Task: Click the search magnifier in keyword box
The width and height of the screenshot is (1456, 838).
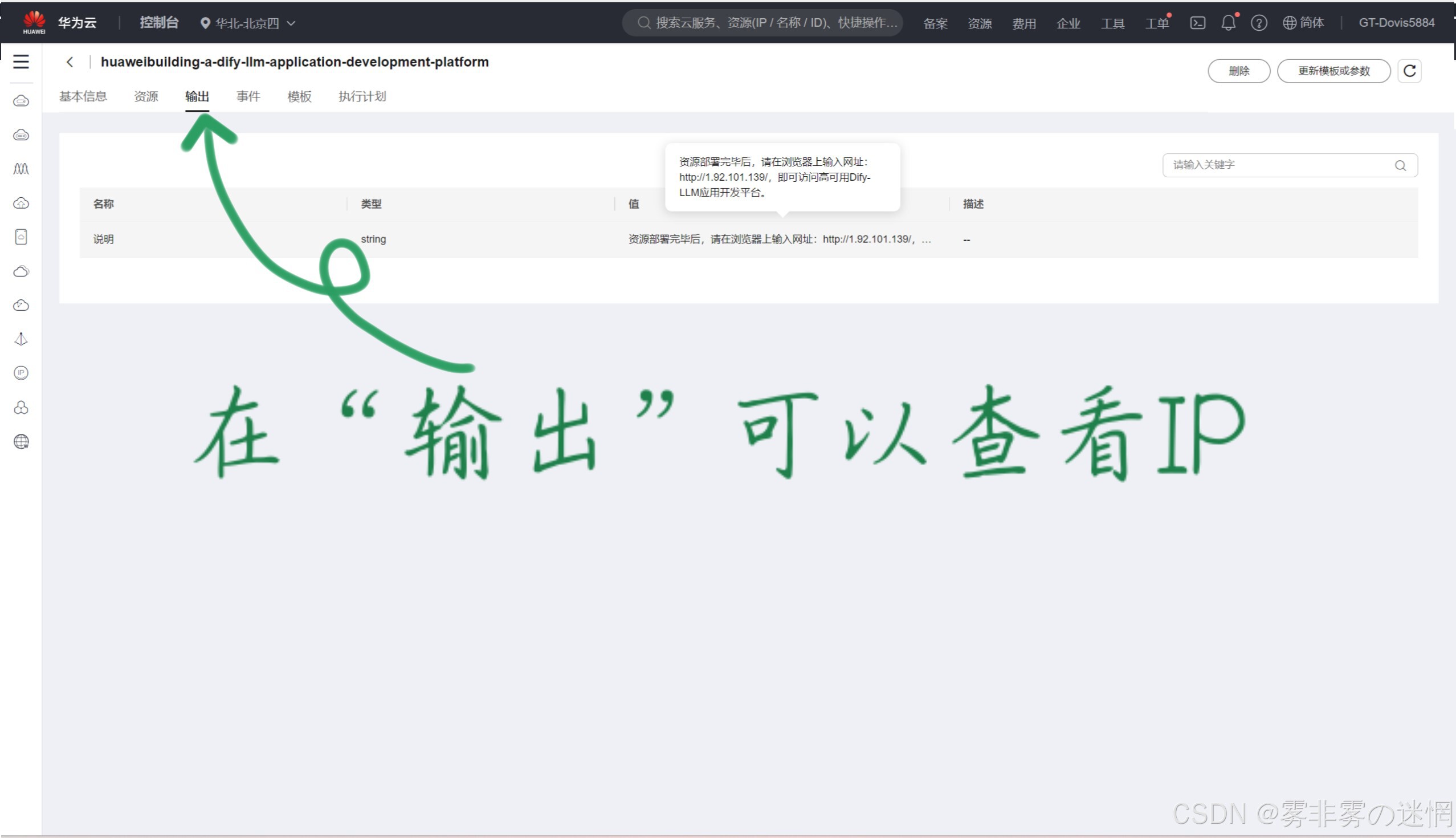Action: tap(1400, 166)
